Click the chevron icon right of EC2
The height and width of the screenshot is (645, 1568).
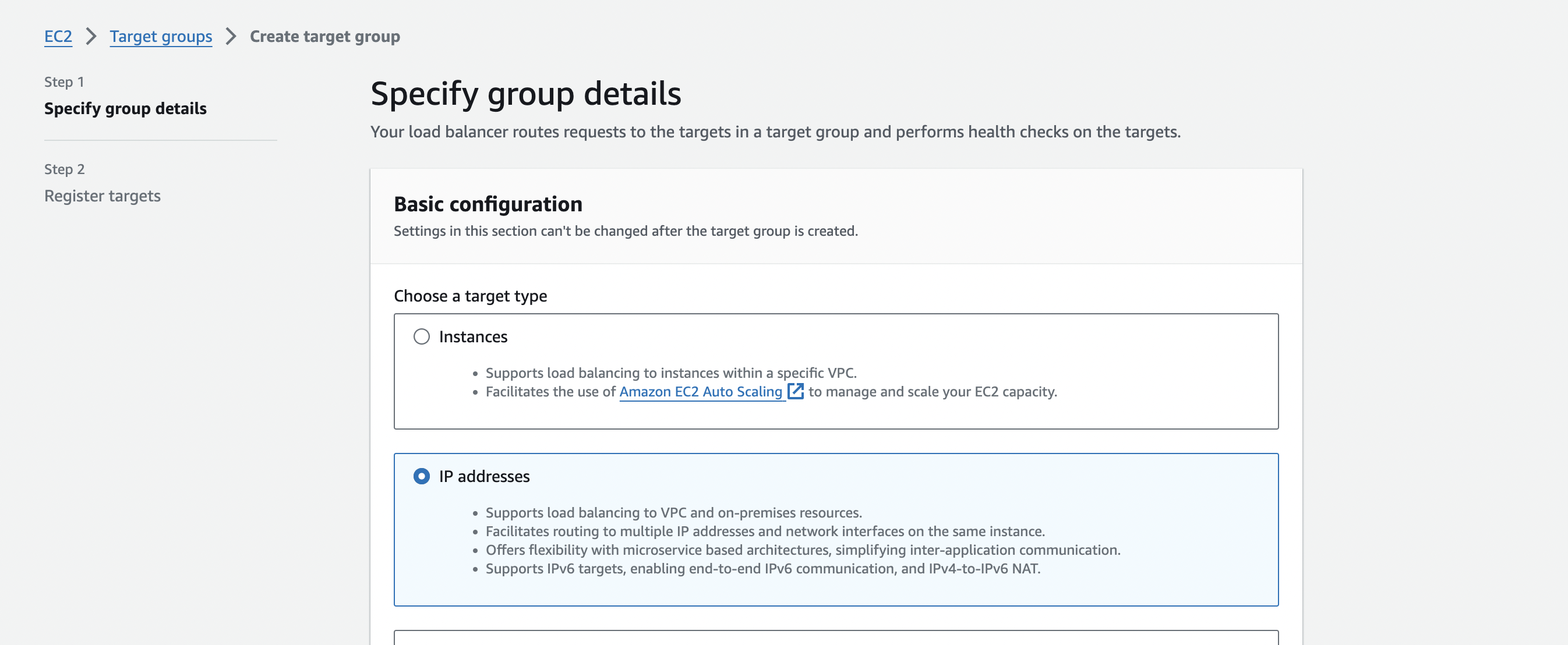[x=91, y=37]
